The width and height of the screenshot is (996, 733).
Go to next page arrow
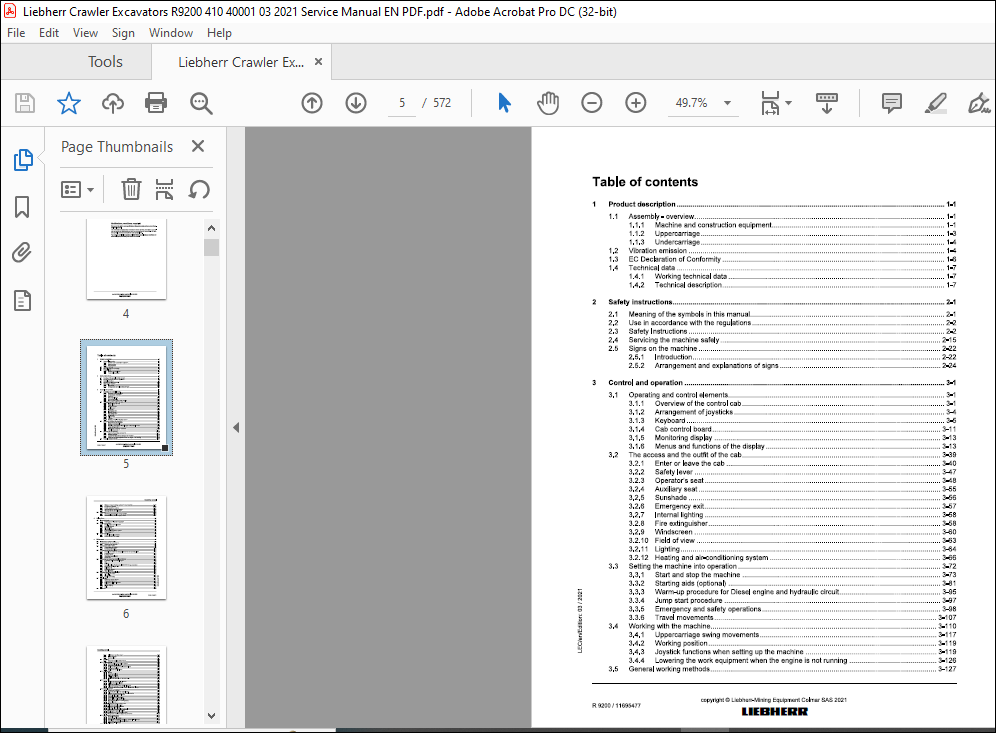pyautogui.click(x=356, y=103)
